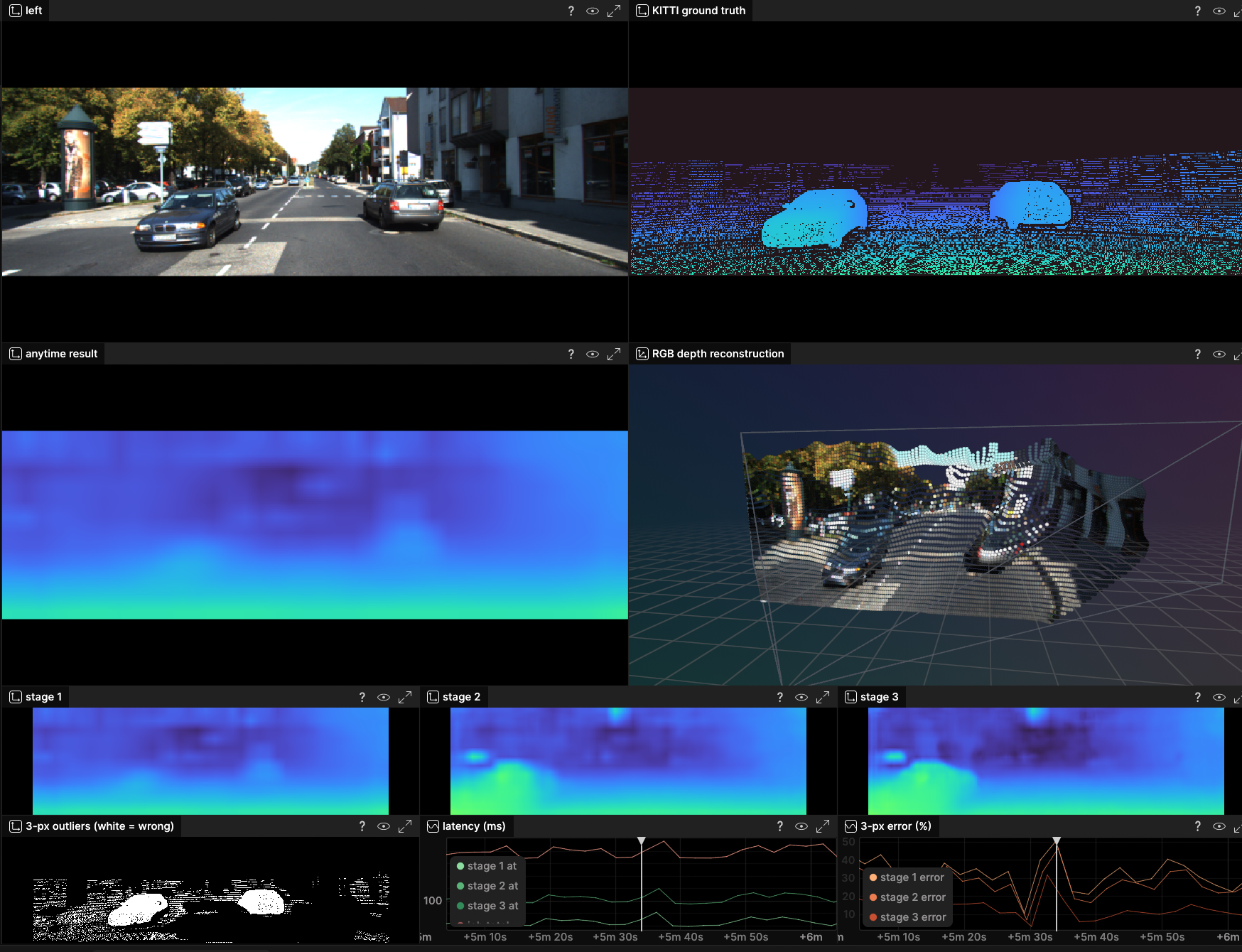This screenshot has width=1242, height=952.
Task: Maximize the latency (ms) plot
Action: point(823,826)
